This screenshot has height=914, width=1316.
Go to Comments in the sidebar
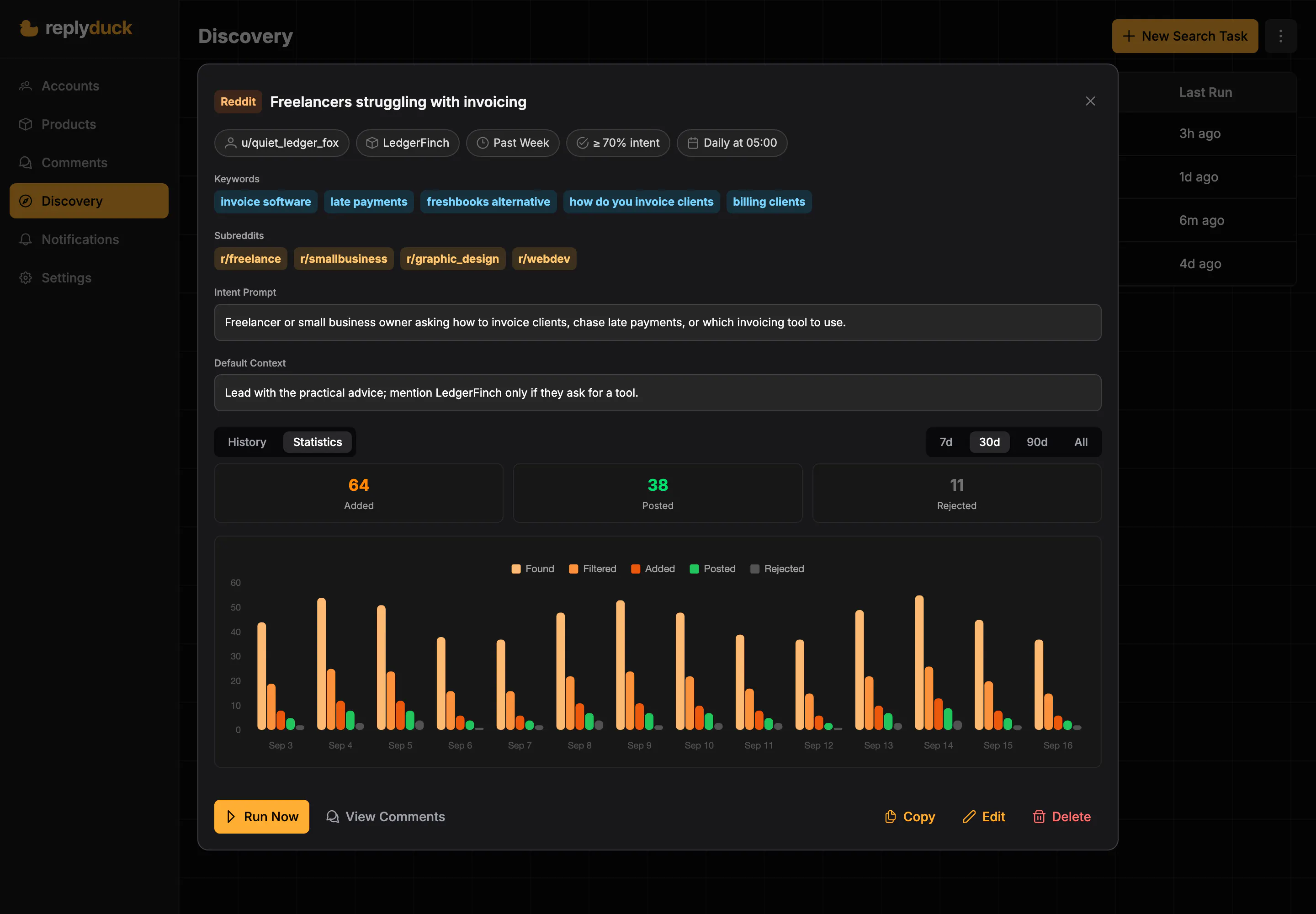coord(89,163)
